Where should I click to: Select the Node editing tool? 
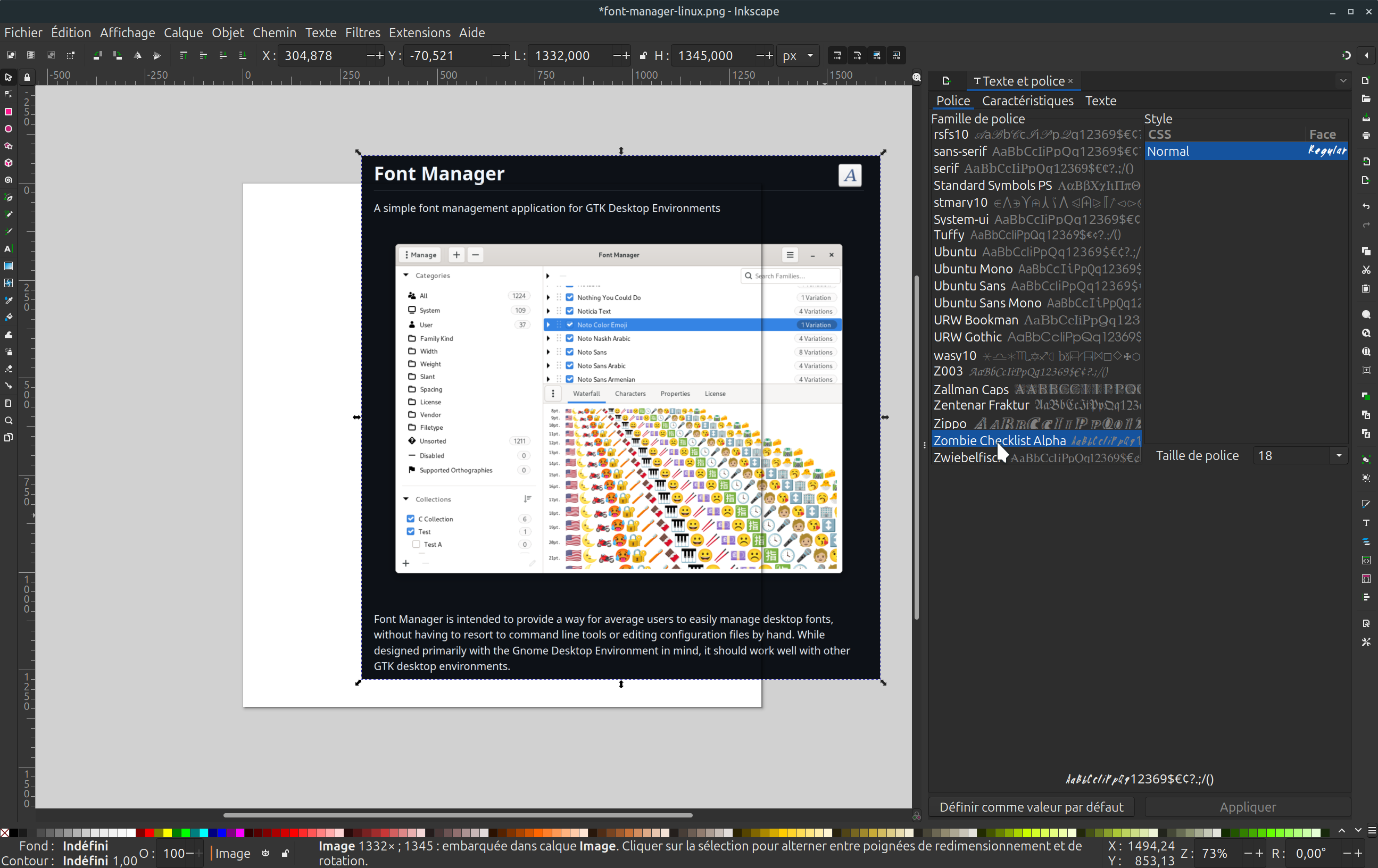pos(9,95)
